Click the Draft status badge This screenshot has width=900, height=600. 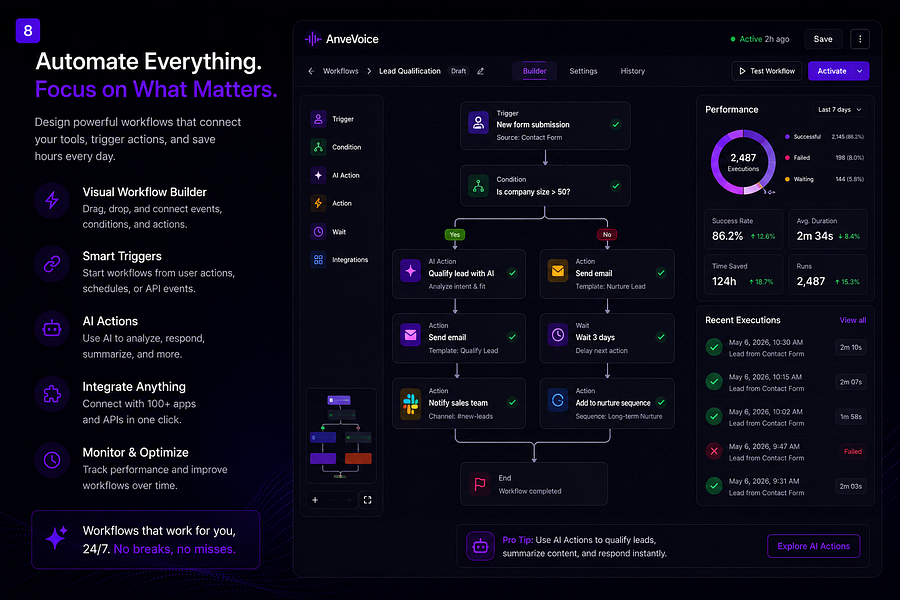(x=459, y=71)
